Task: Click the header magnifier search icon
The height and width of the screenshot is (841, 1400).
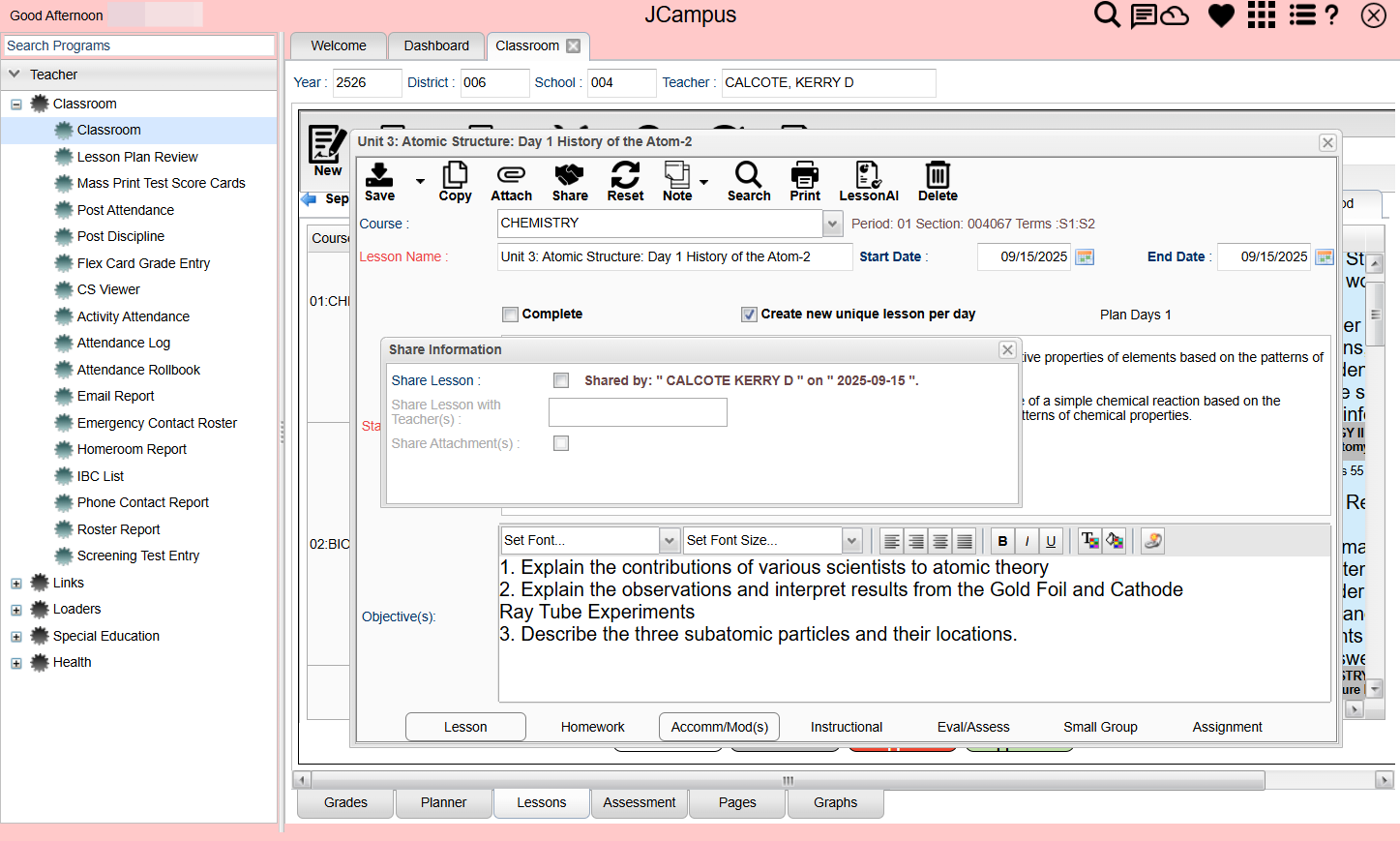Action: [1107, 15]
